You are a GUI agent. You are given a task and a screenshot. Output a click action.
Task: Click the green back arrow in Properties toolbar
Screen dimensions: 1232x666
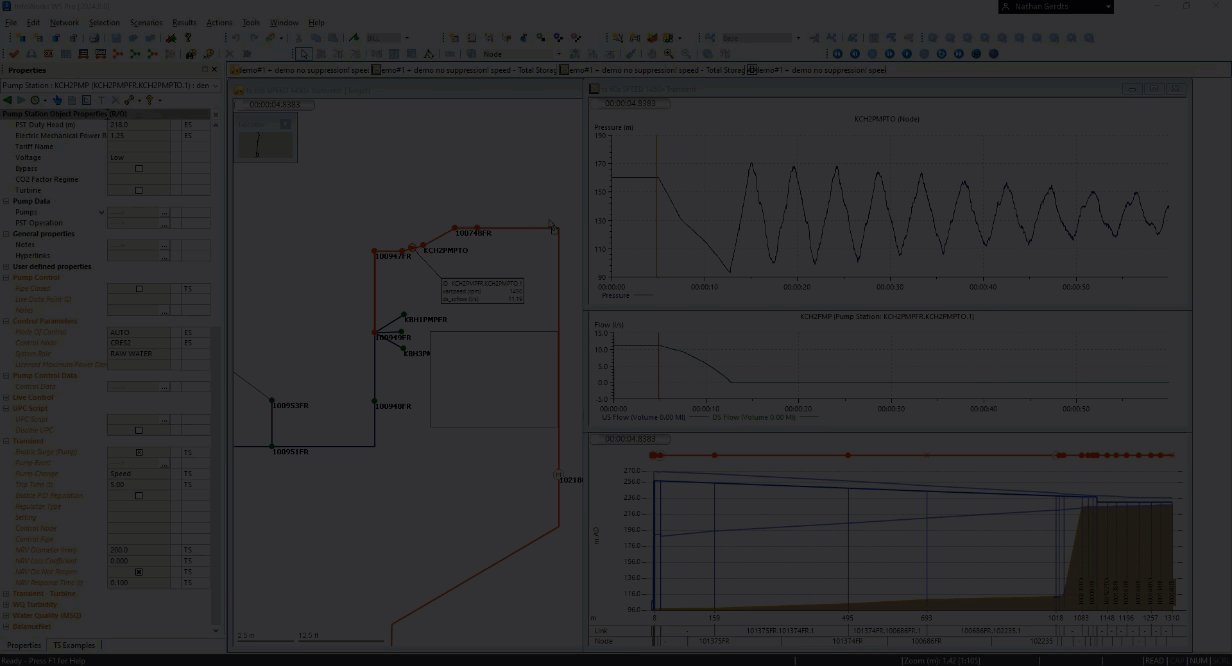[7, 100]
